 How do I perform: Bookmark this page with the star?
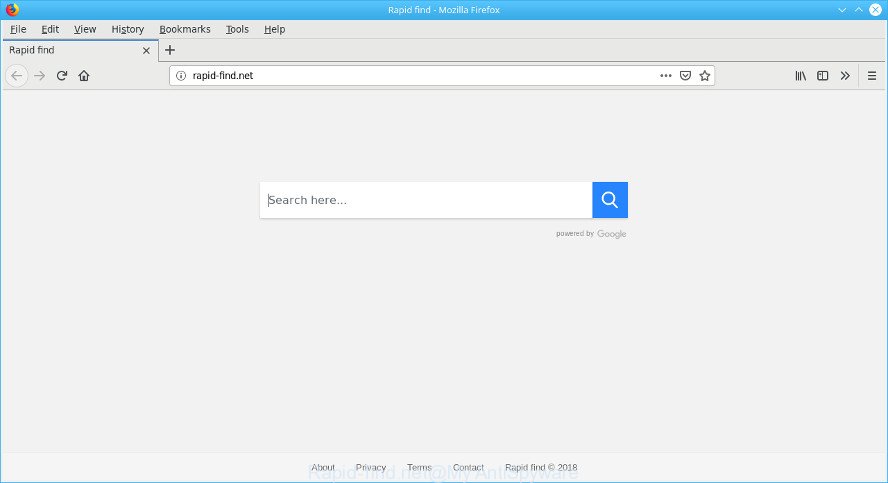(705, 75)
